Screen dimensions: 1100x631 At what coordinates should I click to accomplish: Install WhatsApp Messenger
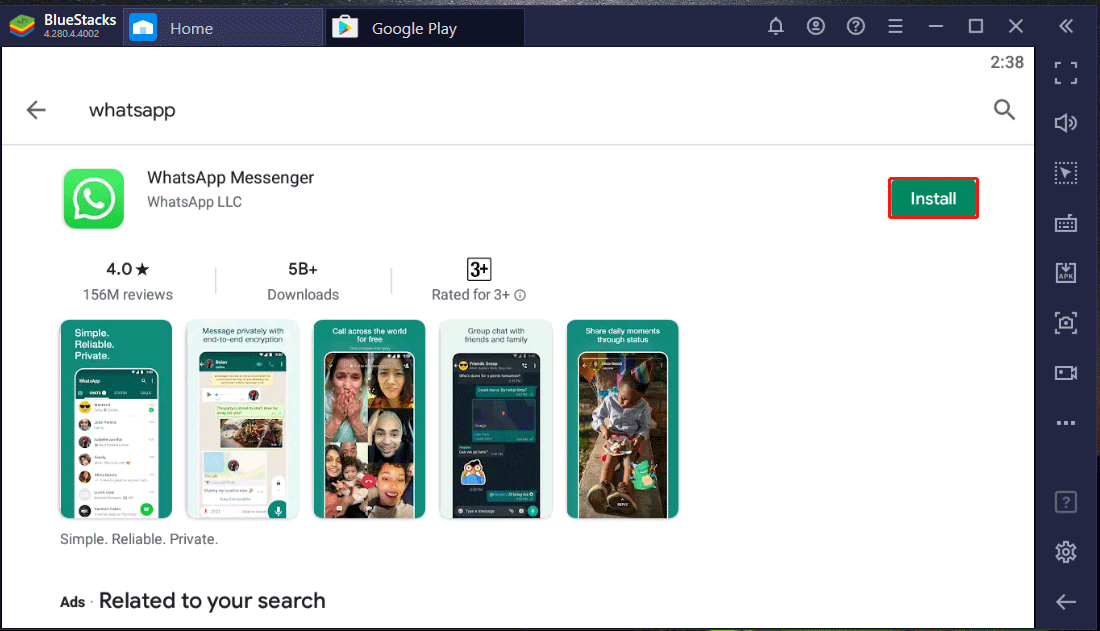tap(933, 199)
